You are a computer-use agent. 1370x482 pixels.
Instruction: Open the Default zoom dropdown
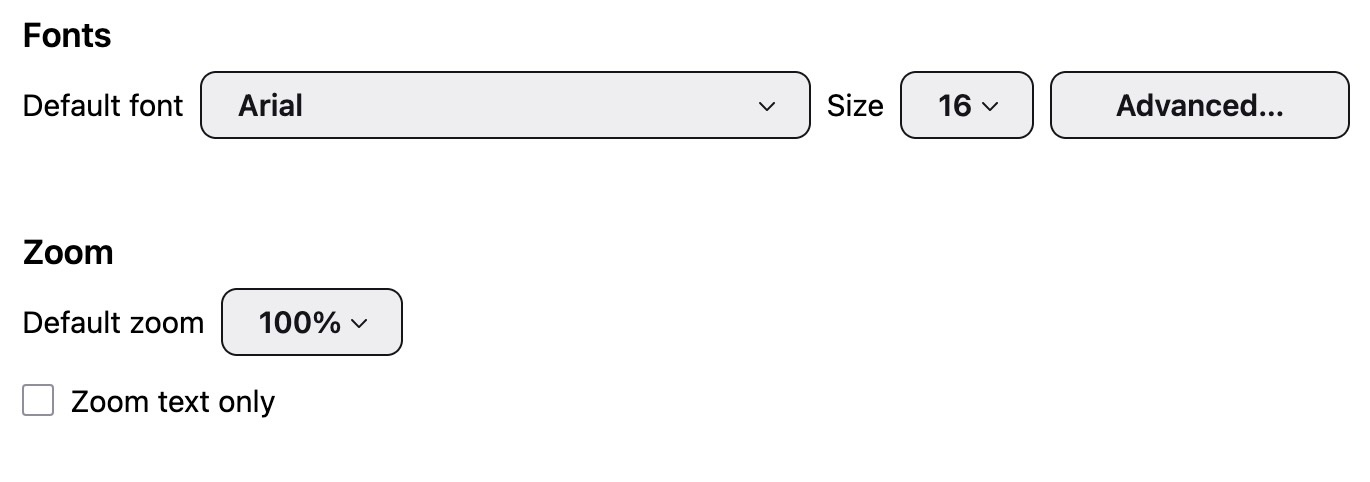click(311, 322)
